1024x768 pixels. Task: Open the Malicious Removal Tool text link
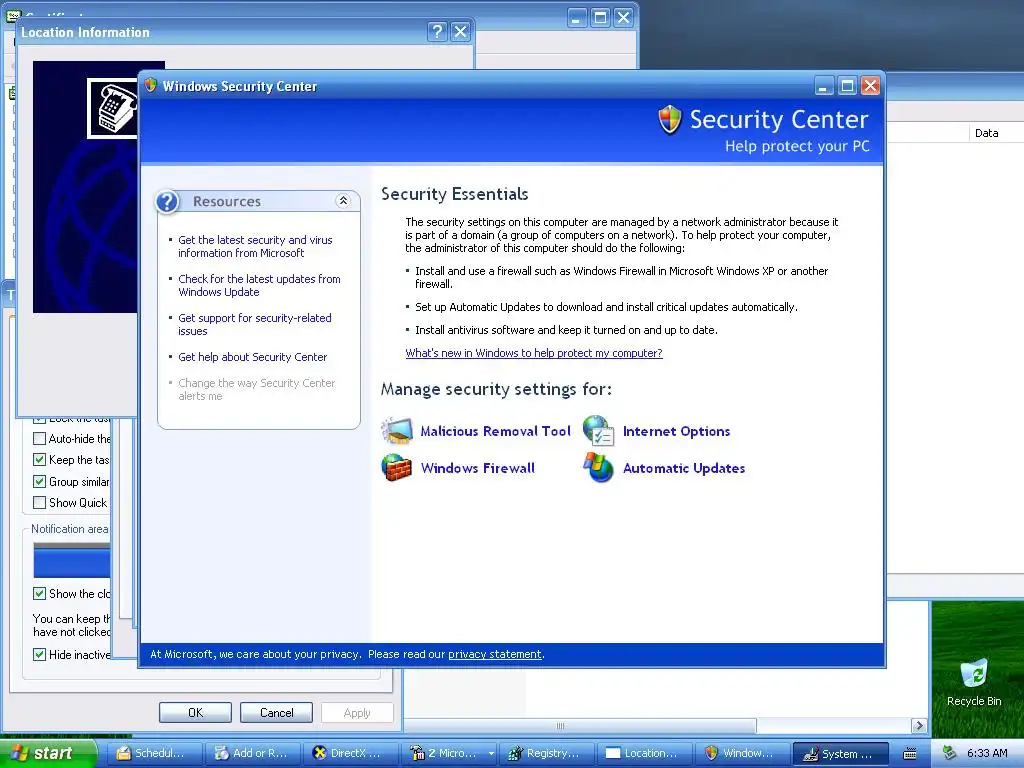495,431
